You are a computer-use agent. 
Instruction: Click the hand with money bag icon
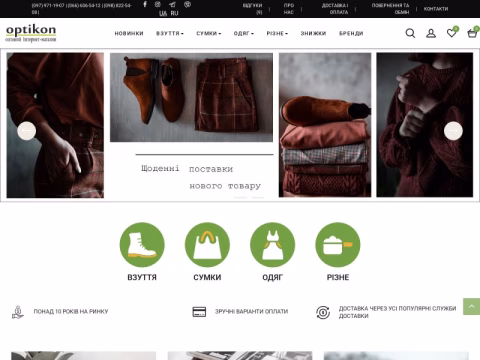[x=18, y=312]
